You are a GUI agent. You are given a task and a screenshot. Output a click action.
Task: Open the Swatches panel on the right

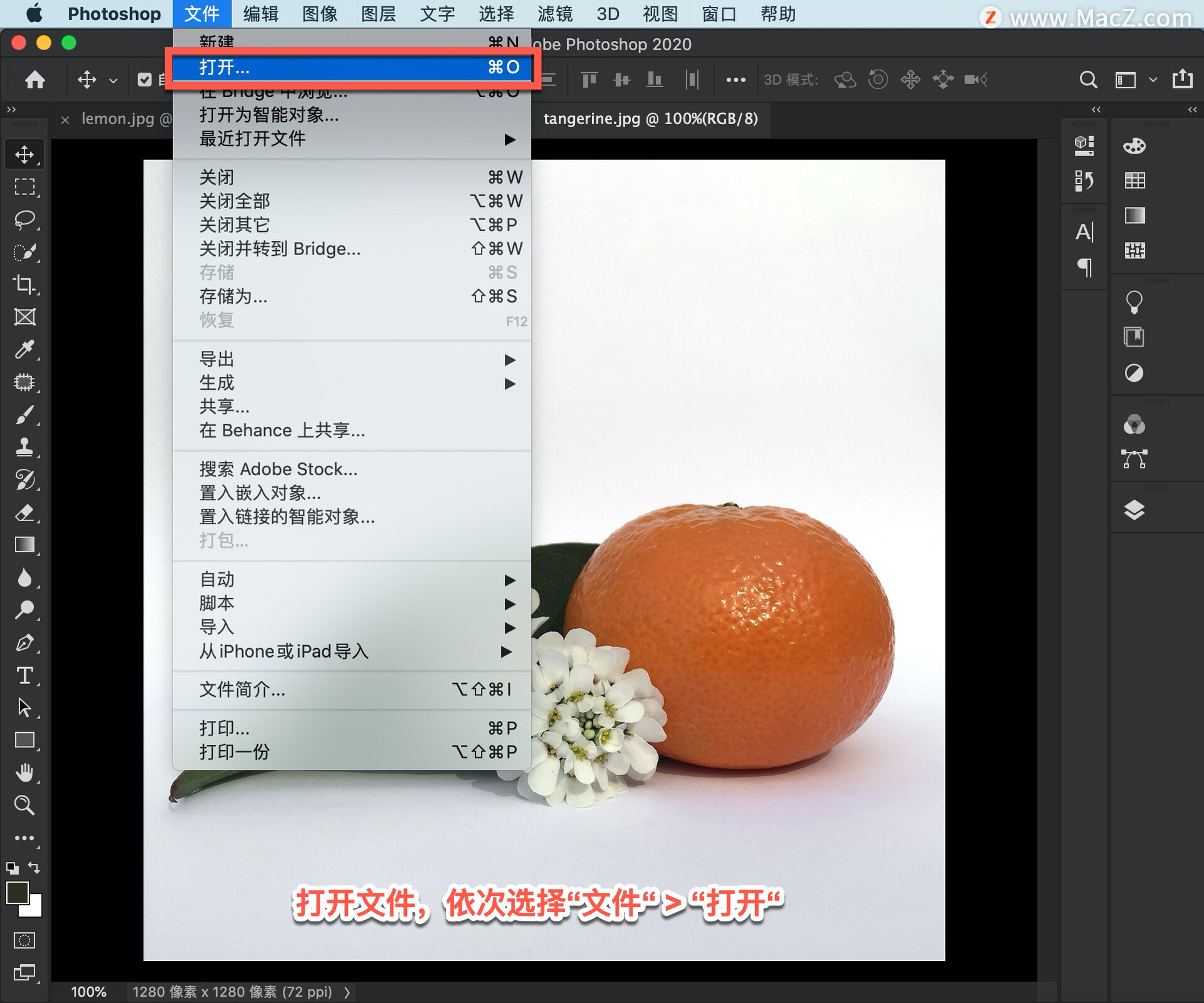[x=1134, y=181]
